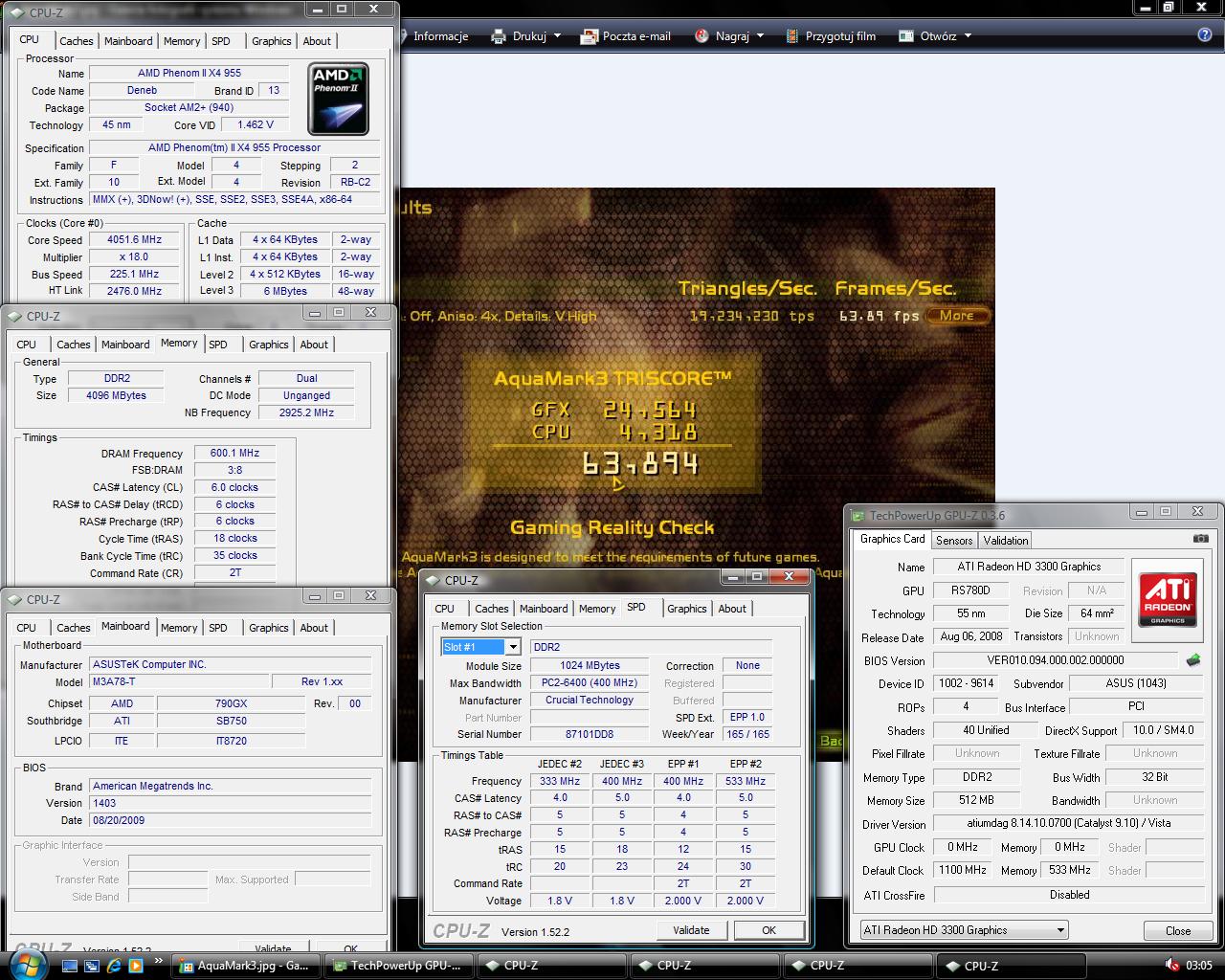The height and width of the screenshot is (980, 1225).
Task: Click the GPU-Z title bar icon
Action: click(x=857, y=515)
